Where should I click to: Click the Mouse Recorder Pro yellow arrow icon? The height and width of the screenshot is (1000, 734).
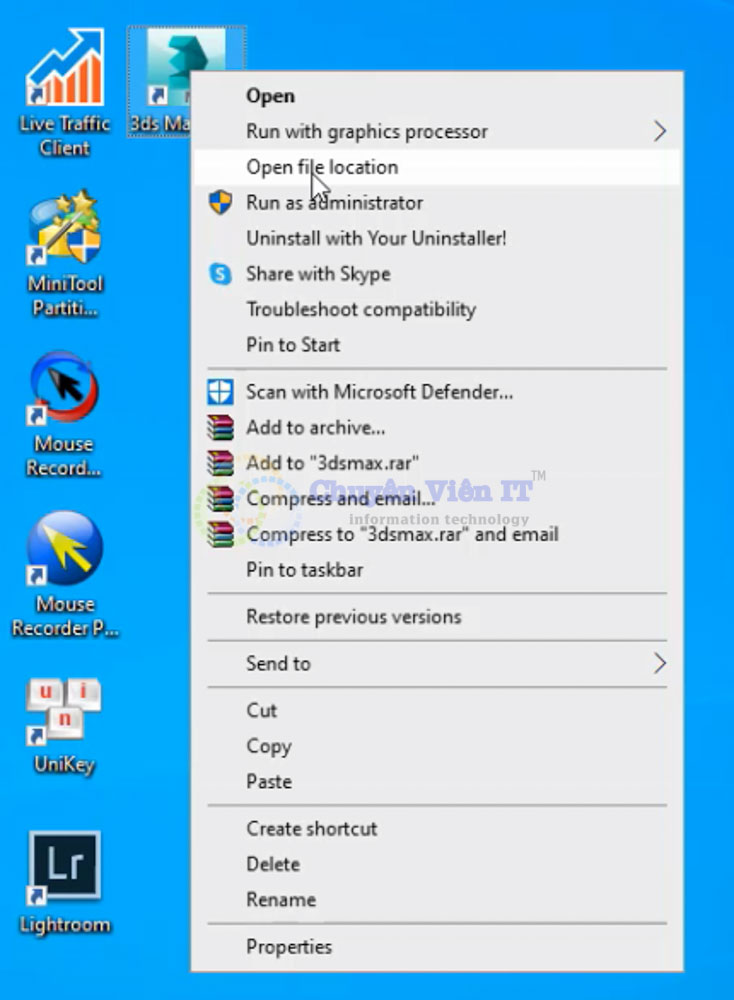click(65, 551)
